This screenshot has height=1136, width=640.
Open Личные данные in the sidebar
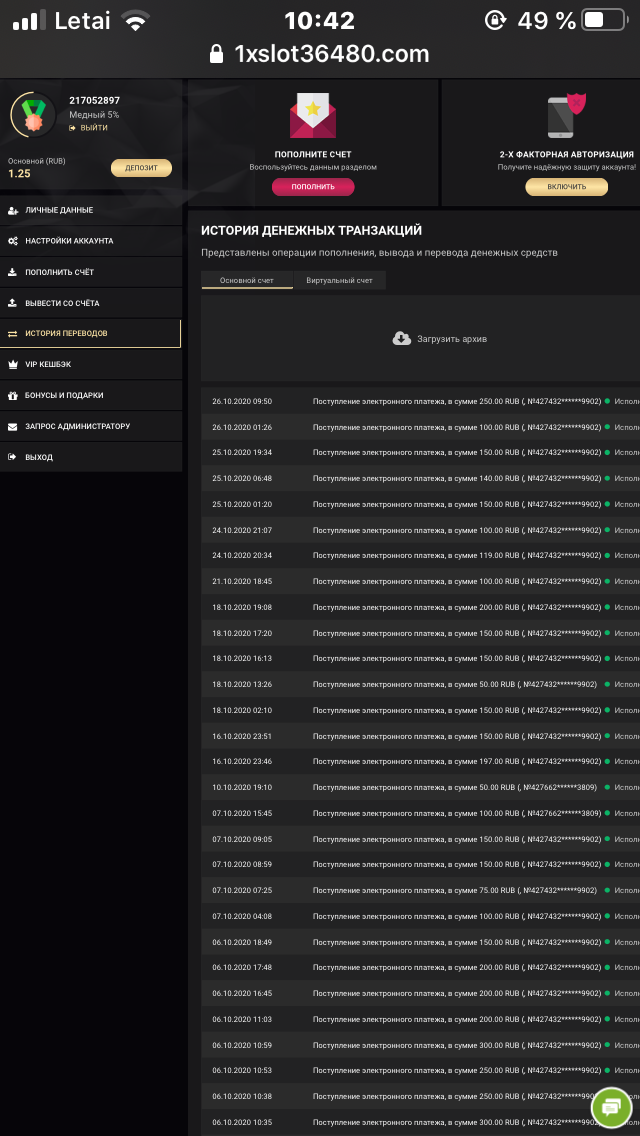59,211
